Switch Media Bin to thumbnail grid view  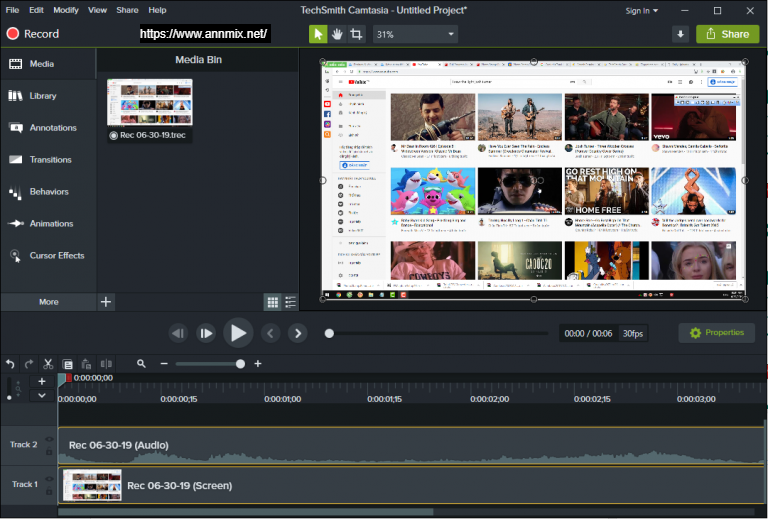point(272,302)
